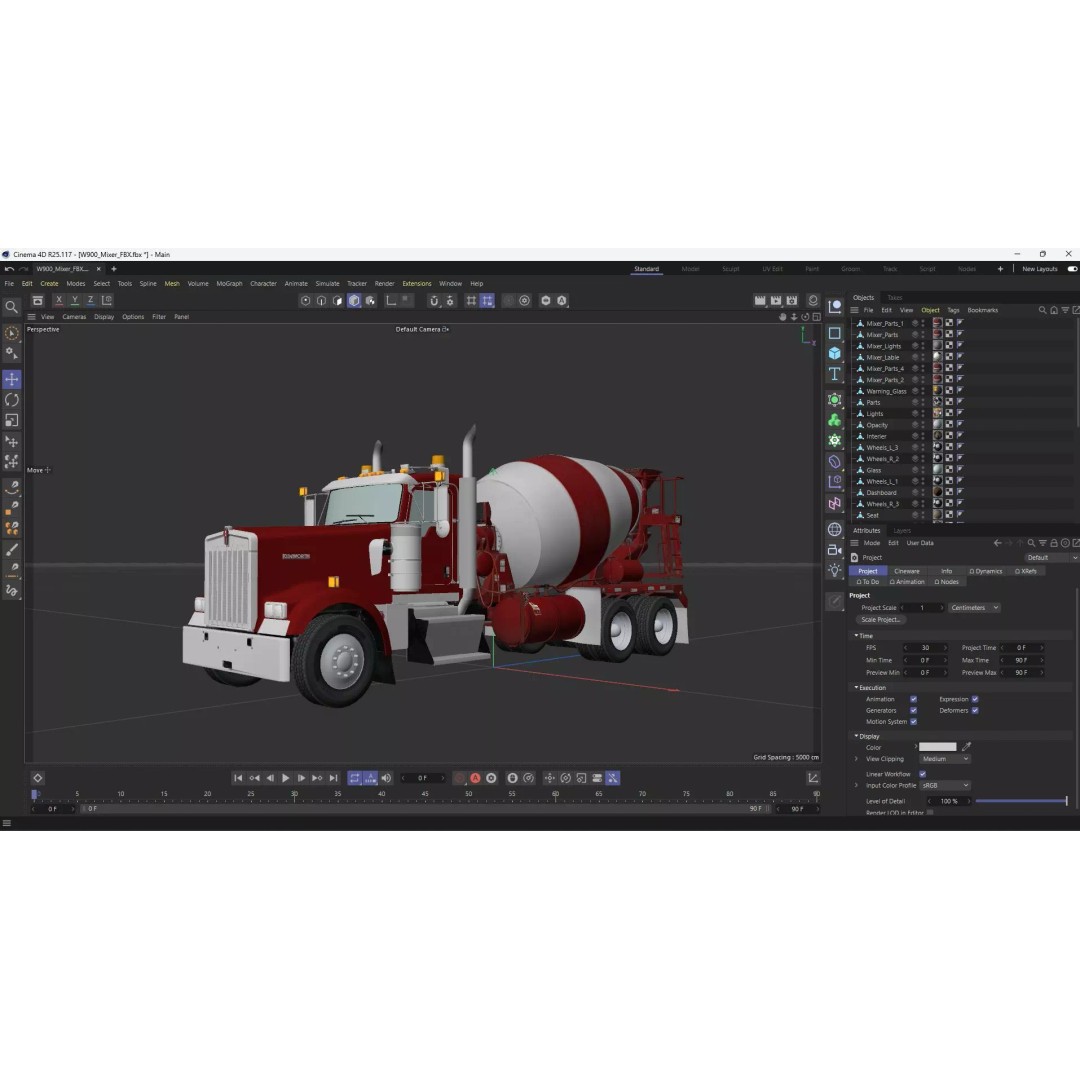Go back arrow in Attributes manager
This screenshot has height=1080, width=1080.
click(997, 543)
